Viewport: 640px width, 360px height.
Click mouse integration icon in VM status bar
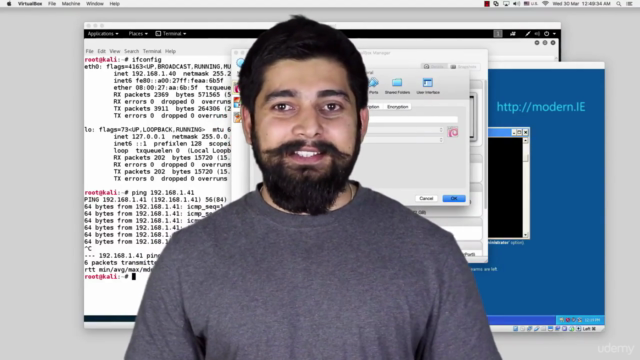click(571, 329)
